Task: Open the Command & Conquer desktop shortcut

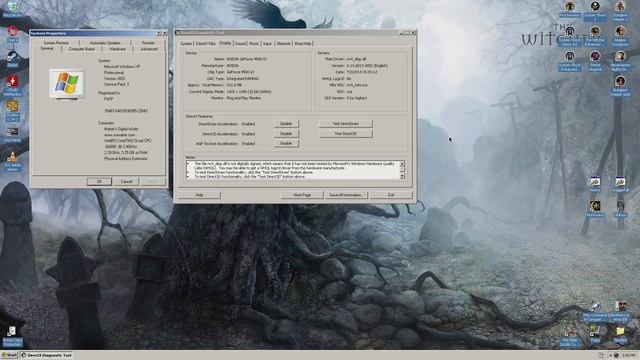Action: point(595,312)
